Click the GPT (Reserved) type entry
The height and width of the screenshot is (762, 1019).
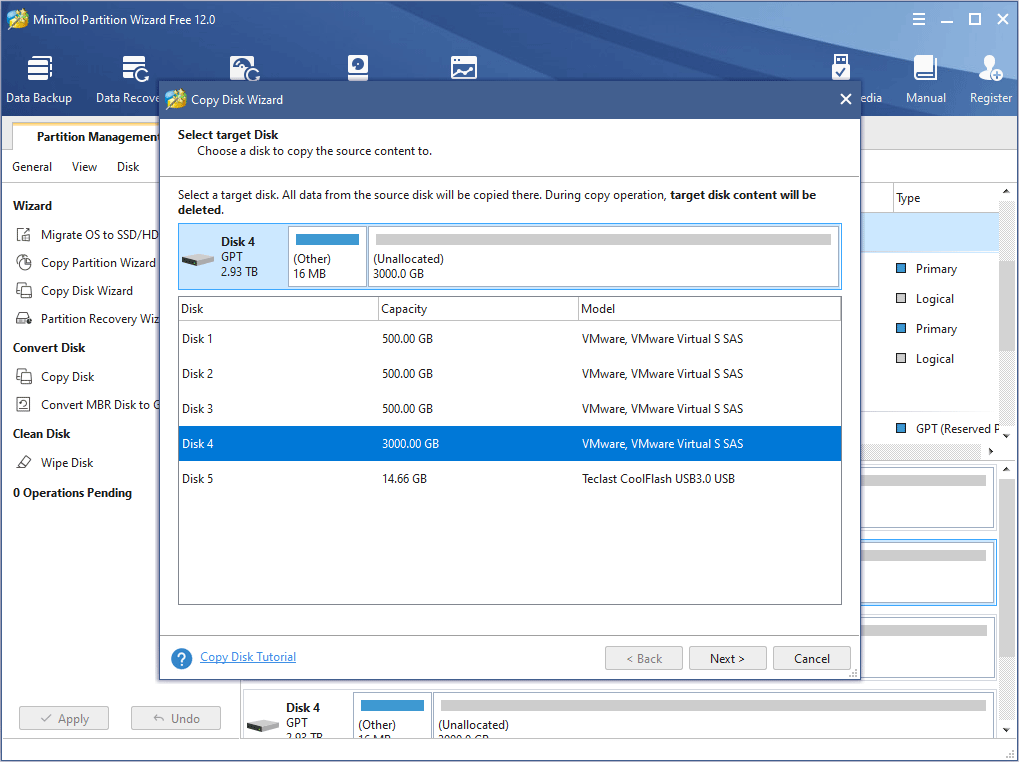tap(948, 428)
